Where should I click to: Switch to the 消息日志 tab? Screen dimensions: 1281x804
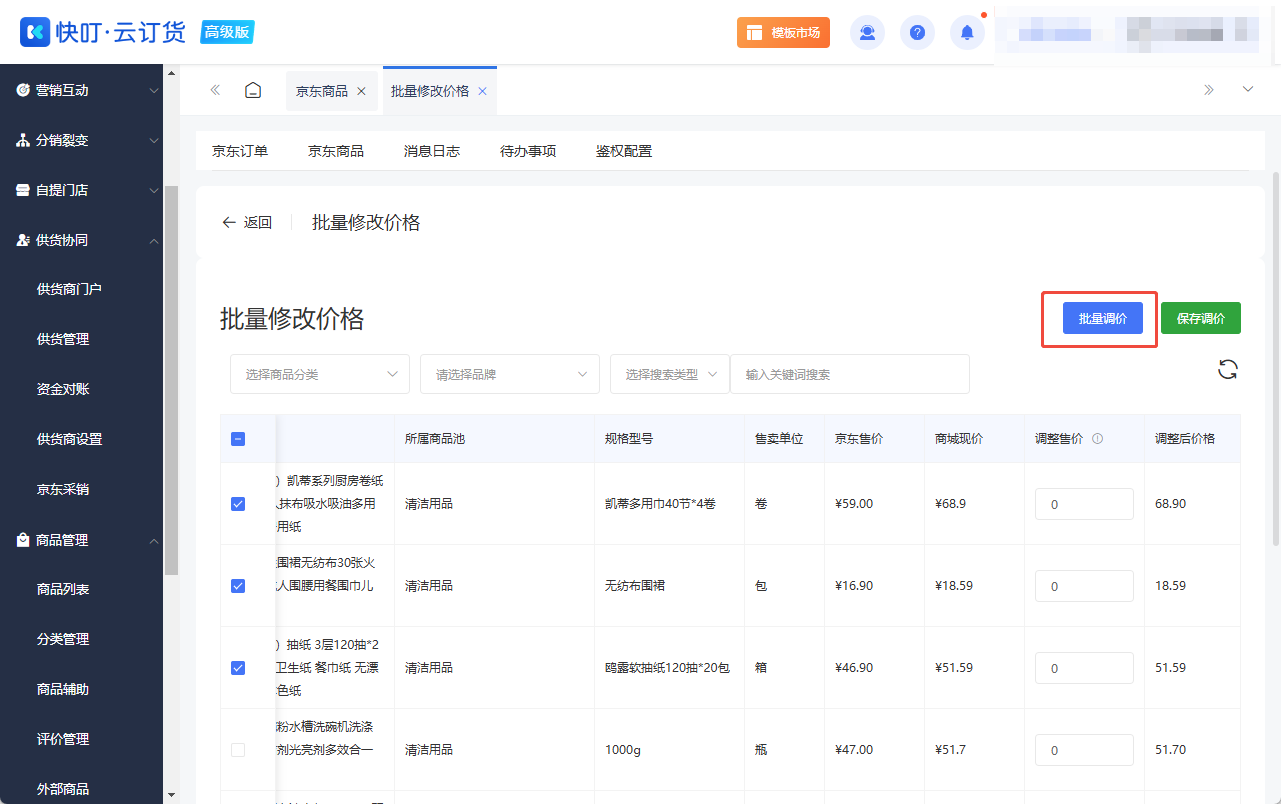click(x=432, y=151)
